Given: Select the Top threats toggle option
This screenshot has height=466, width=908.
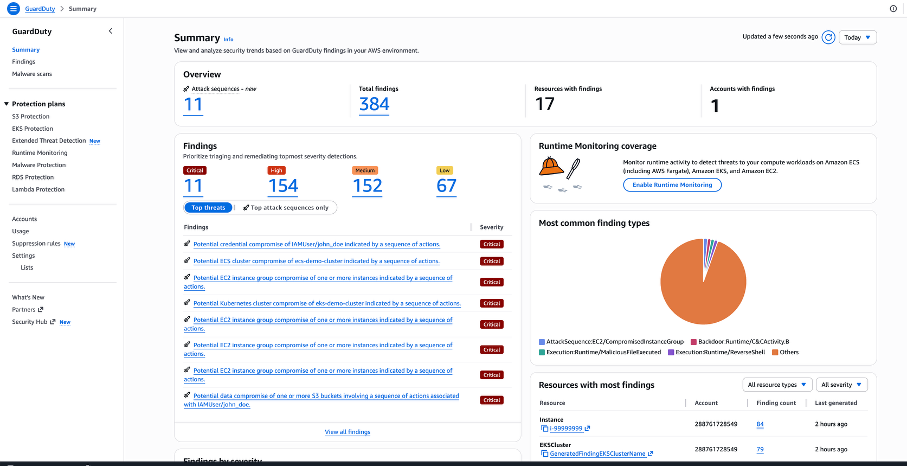Looking at the screenshot, I should [x=208, y=208].
